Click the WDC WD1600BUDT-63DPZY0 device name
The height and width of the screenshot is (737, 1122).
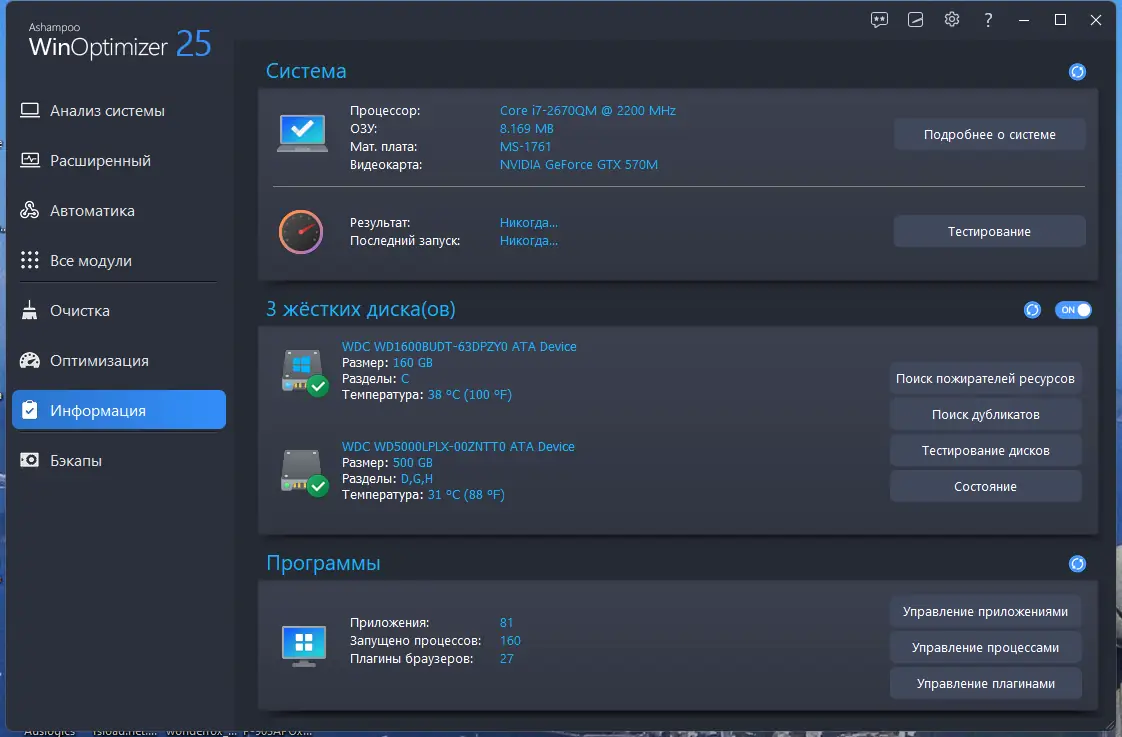pyautogui.click(x=459, y=346)
